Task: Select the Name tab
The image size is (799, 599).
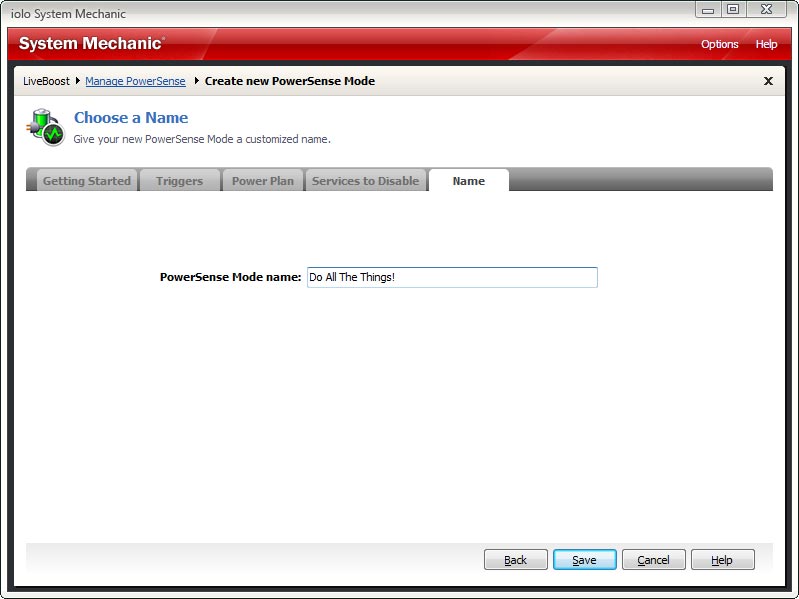Action: point(469,181)
